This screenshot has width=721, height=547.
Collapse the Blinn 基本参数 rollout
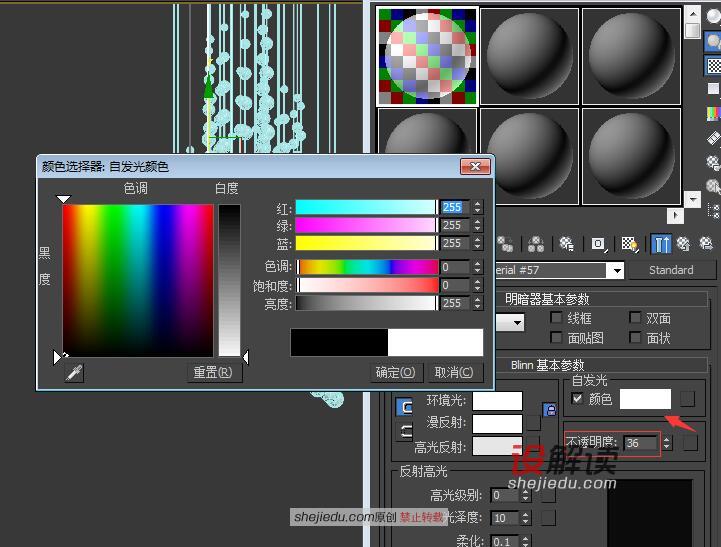547,365
